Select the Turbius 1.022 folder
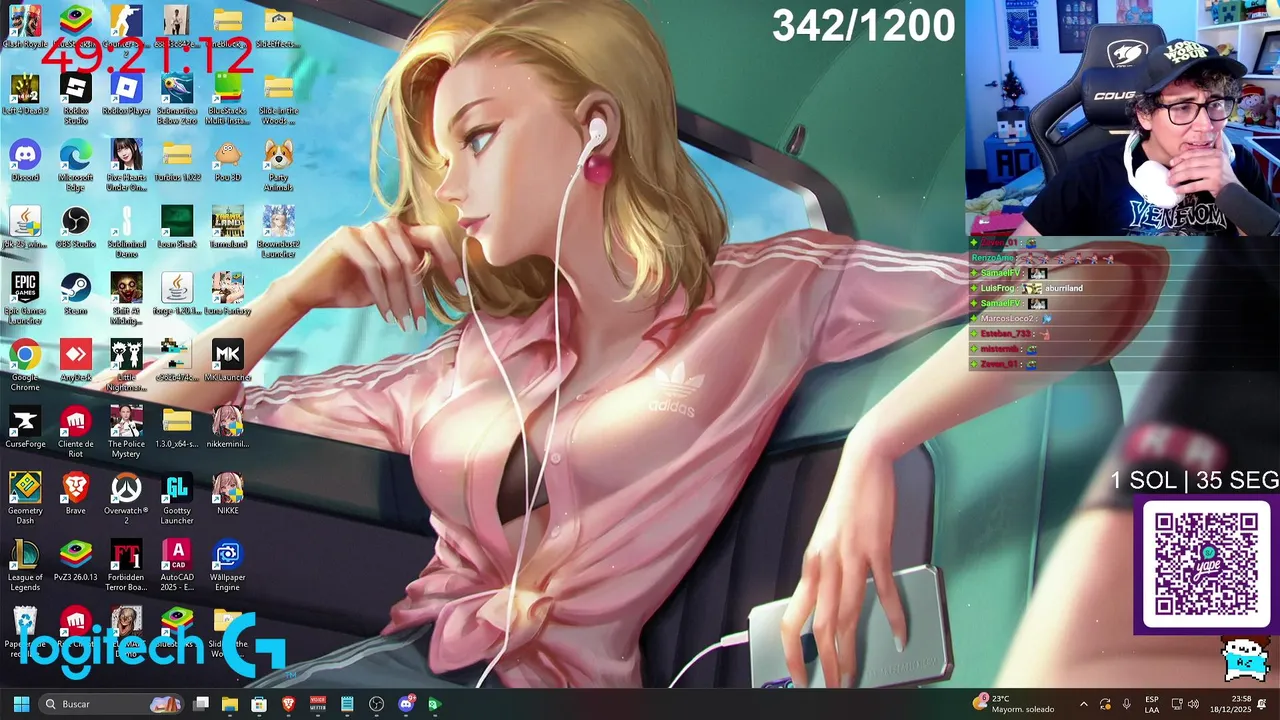This screenshot has width=1280, height=720. (177, 161)
